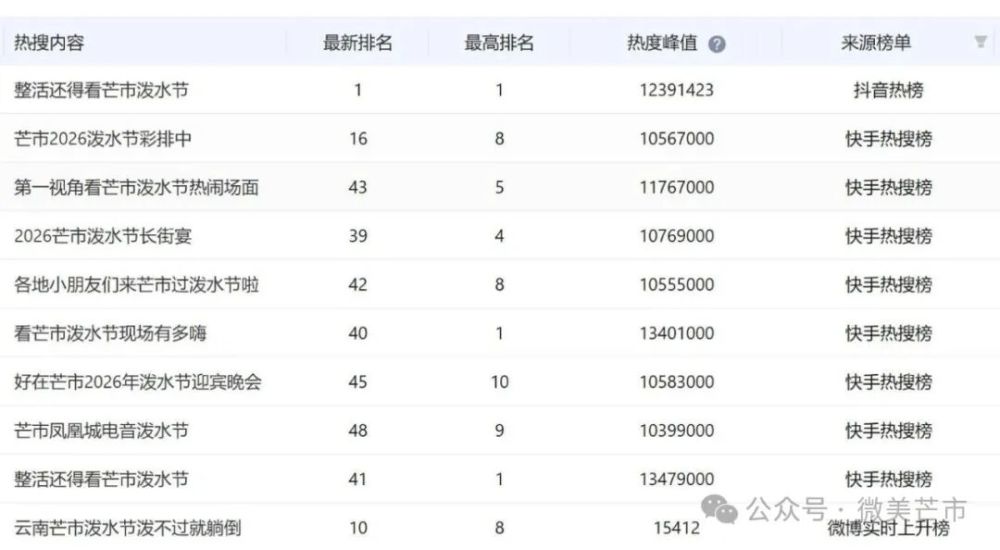This screenshot has height=550, width=1000.
Task: Select the 热搜内容 column header
Action: pyautogui.click(x=49, y=43)
